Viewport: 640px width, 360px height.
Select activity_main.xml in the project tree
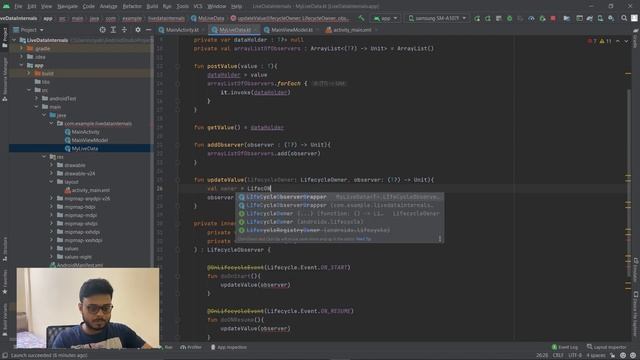(91, 190)
